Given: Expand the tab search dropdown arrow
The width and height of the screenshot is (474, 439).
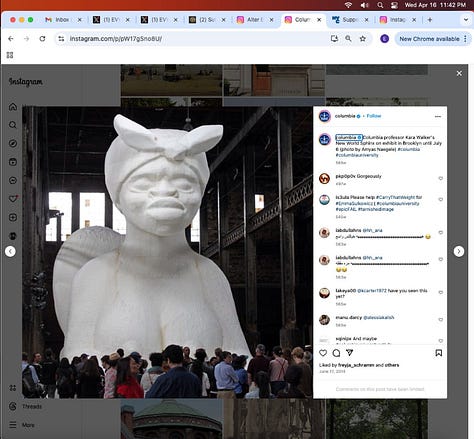Looking at the screenshot, I should coord(466,20).
